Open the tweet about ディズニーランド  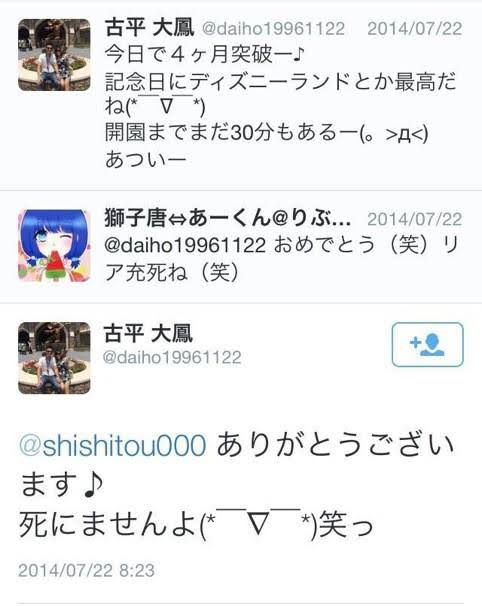[241, 94]
